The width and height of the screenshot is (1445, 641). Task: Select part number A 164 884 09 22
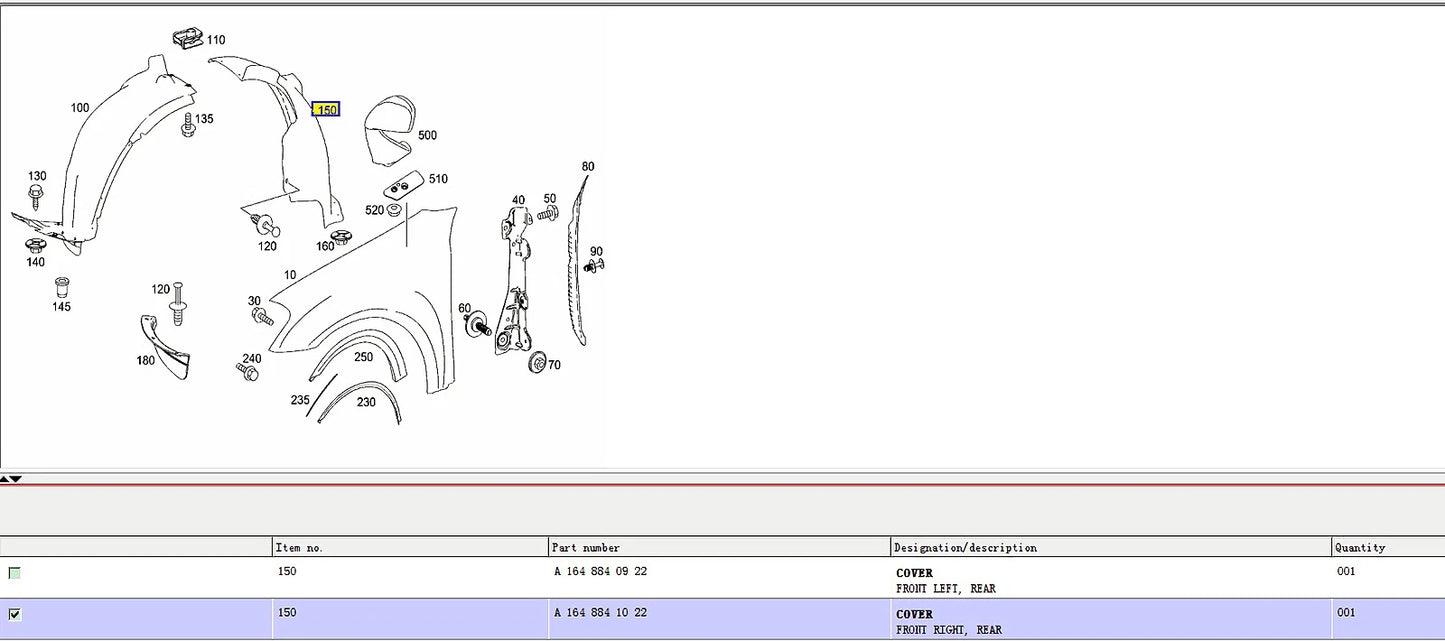pos(600,572)
